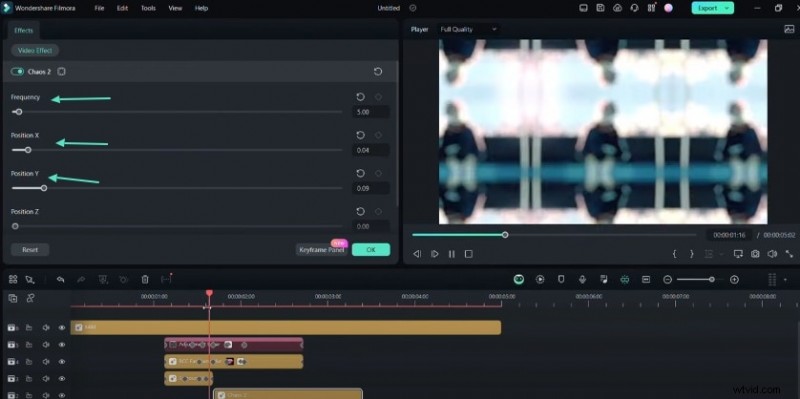Open the timeline layout grid icon

[13, 279]
